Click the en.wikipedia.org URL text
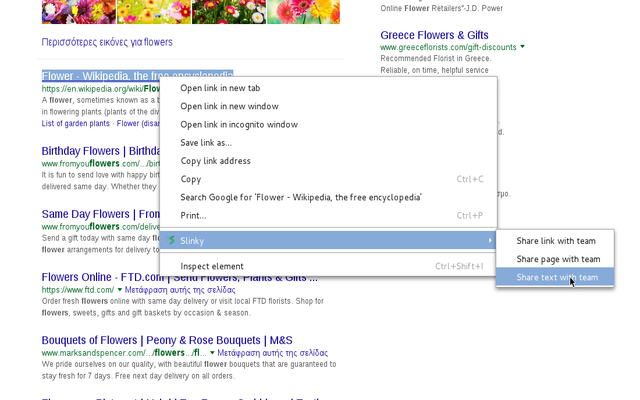640x400 pixels. 100,89
